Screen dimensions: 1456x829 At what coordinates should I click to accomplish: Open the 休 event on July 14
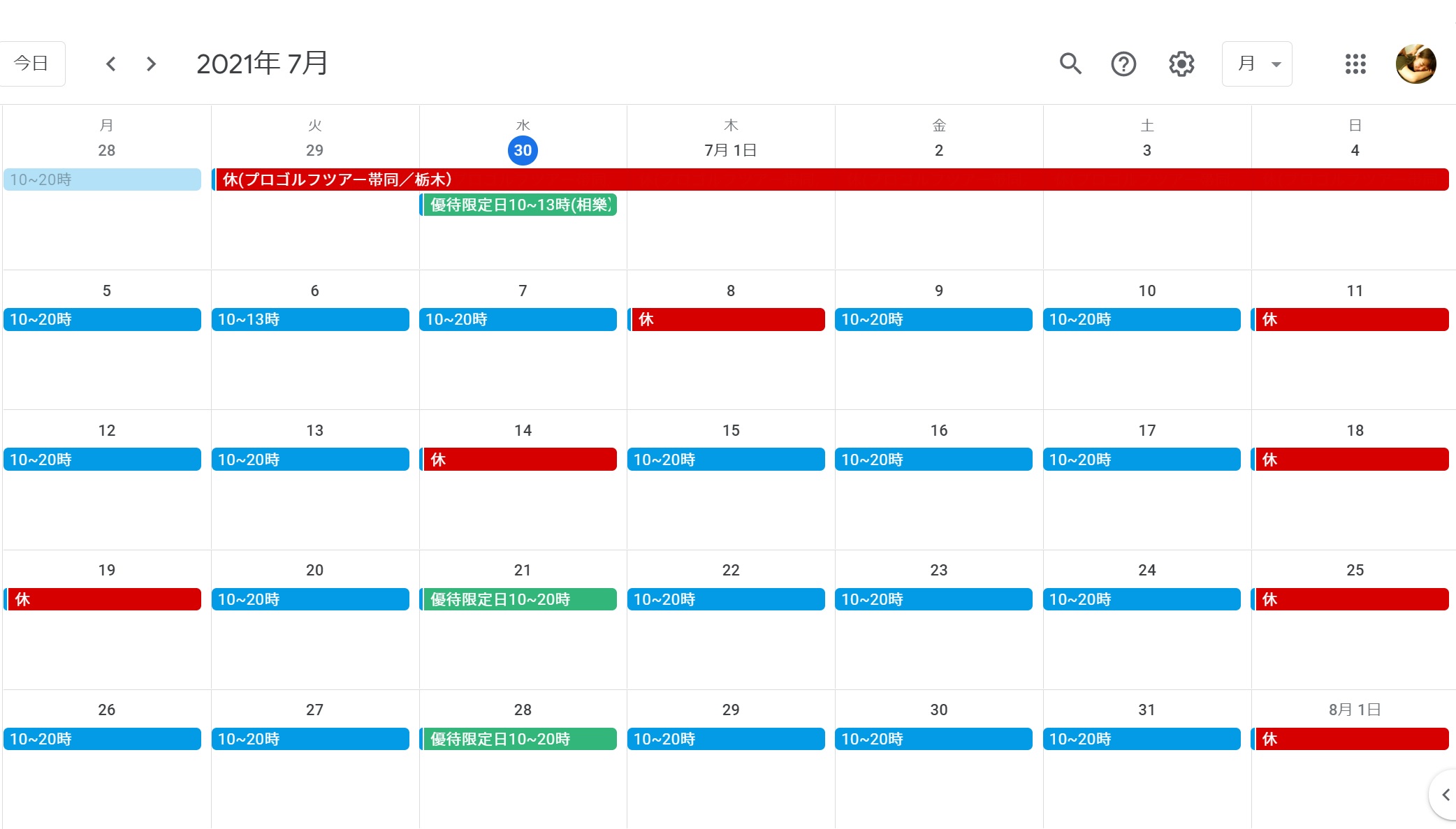[x=518, y=460]
